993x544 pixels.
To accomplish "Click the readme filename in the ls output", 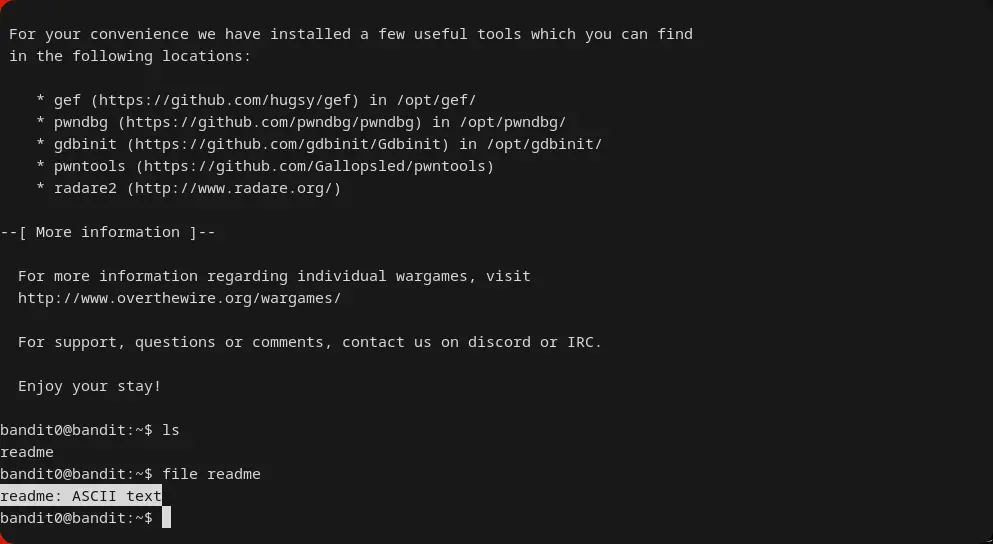I will 27,452.
